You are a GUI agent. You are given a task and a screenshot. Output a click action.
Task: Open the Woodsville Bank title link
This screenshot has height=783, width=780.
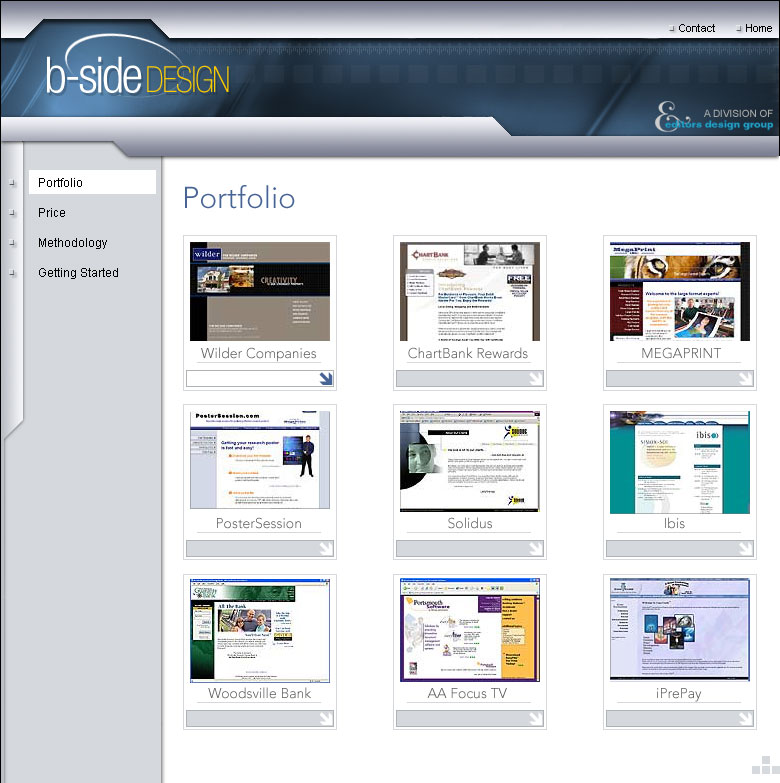pos(260,693)
